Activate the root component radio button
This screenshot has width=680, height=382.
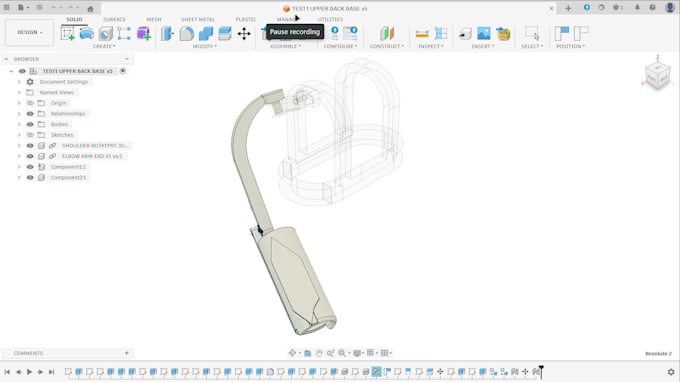pos(123,71)
